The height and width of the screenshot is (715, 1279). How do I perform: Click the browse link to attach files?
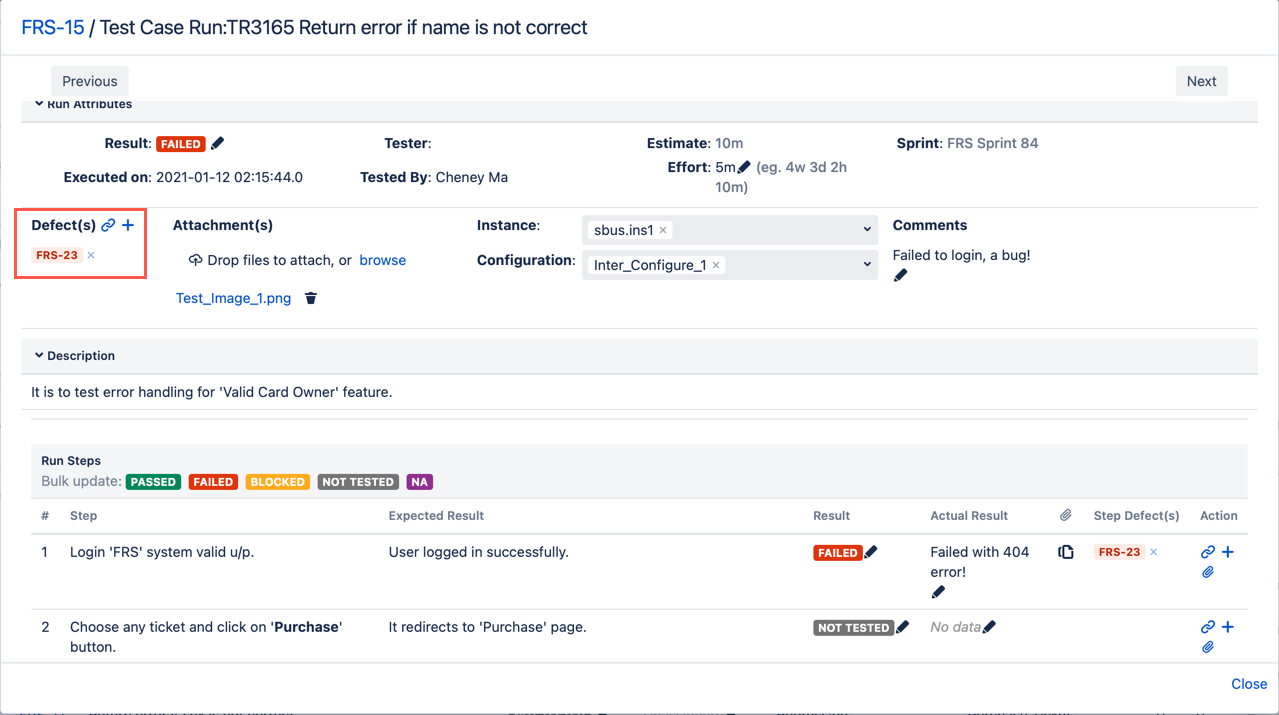(382, 260)
